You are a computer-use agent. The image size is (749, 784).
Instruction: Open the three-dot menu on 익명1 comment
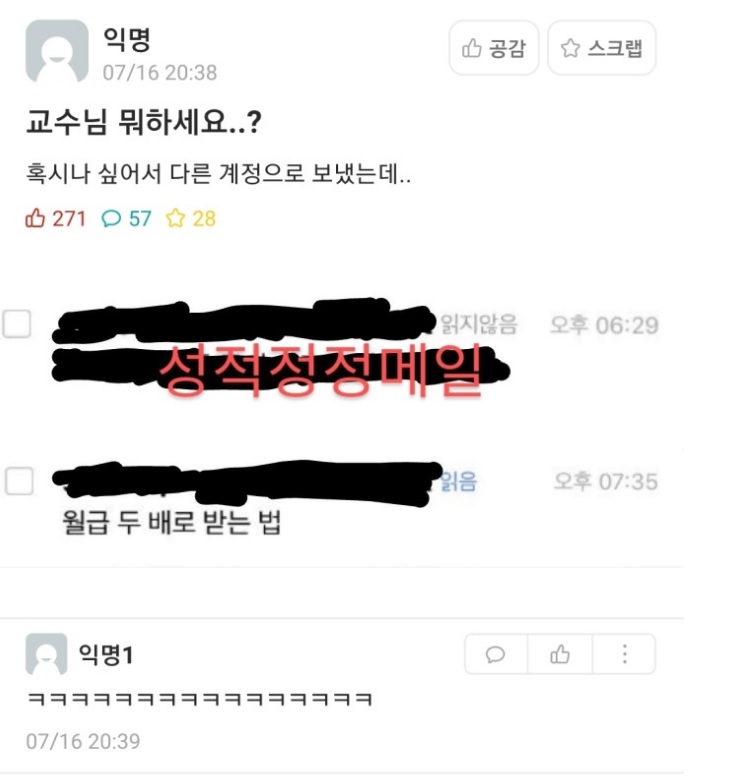pos(624,654)
